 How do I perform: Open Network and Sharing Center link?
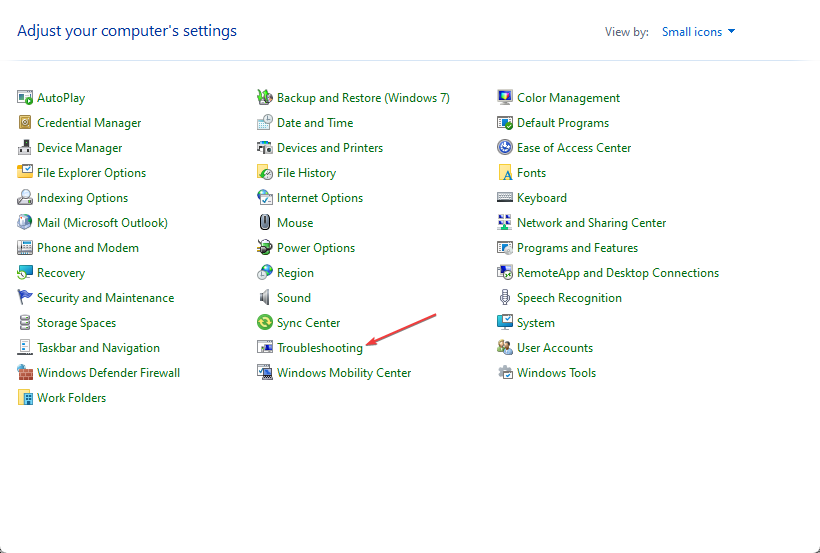tap(591, 223)
